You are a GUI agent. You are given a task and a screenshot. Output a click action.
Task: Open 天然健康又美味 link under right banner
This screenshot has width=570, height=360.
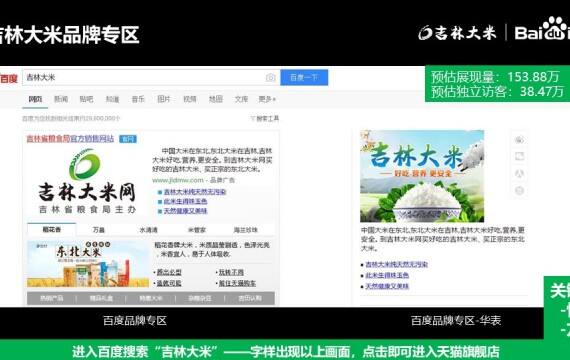coord(387,287)
